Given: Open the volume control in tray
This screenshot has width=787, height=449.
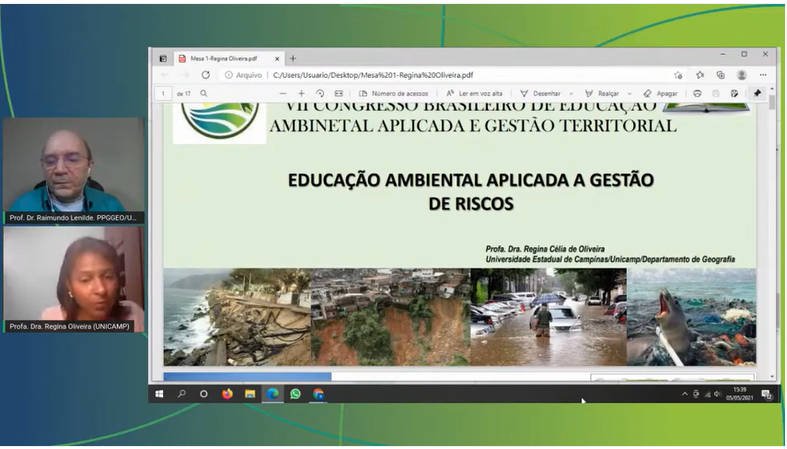Looking at the screenshot, I should (x=718, y=394).
